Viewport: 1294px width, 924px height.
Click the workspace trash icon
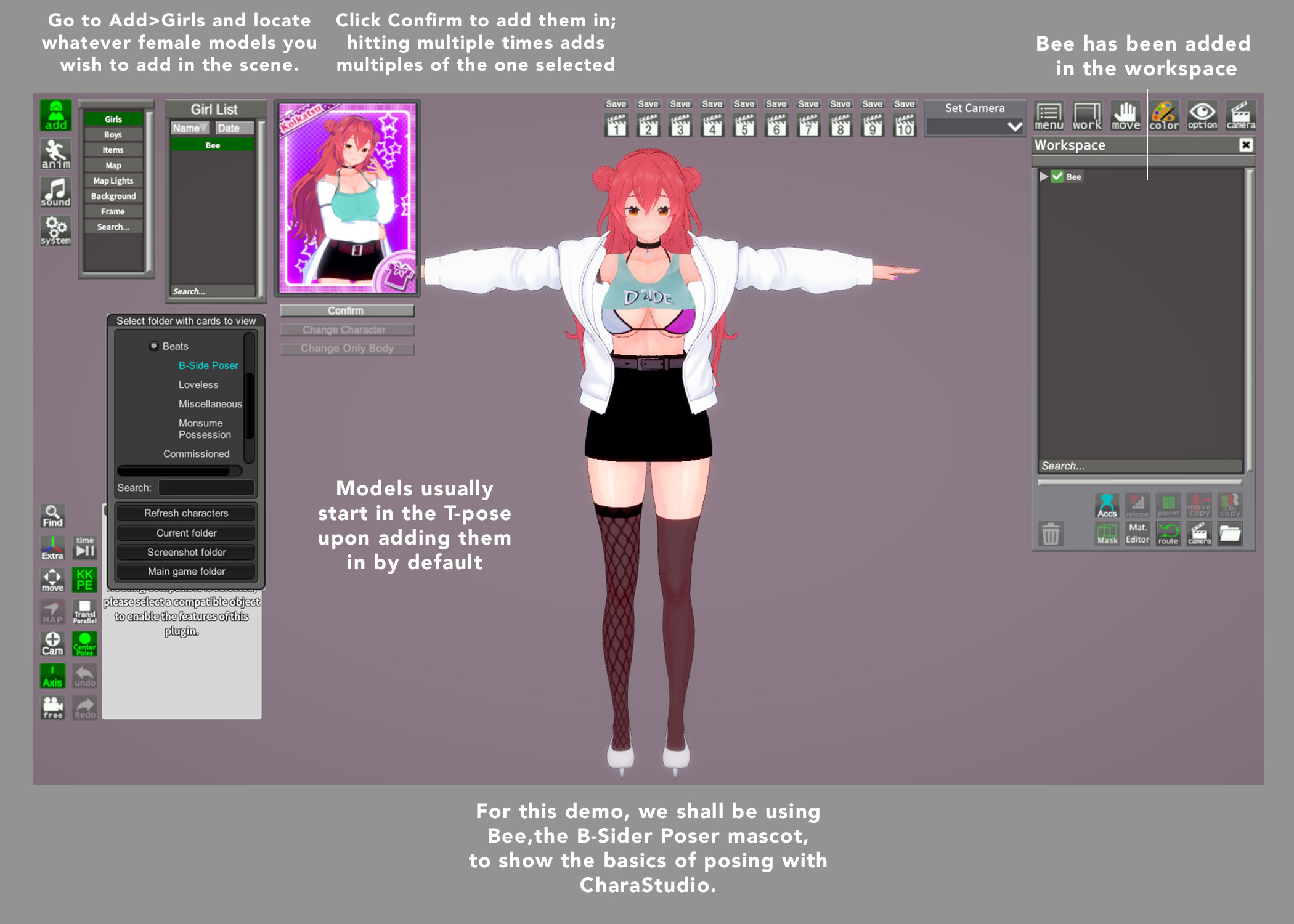coord(1050,533)
